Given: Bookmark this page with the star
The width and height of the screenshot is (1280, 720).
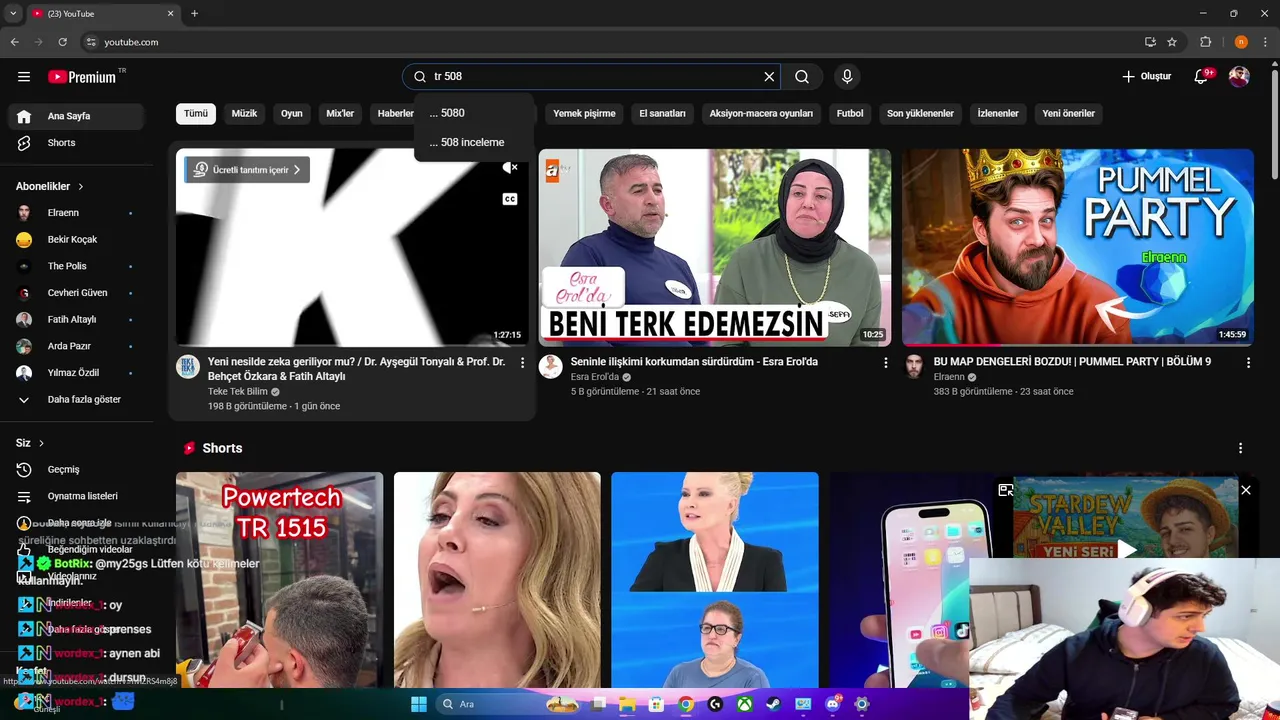Looking at the screenshot, I should 1172,42.
